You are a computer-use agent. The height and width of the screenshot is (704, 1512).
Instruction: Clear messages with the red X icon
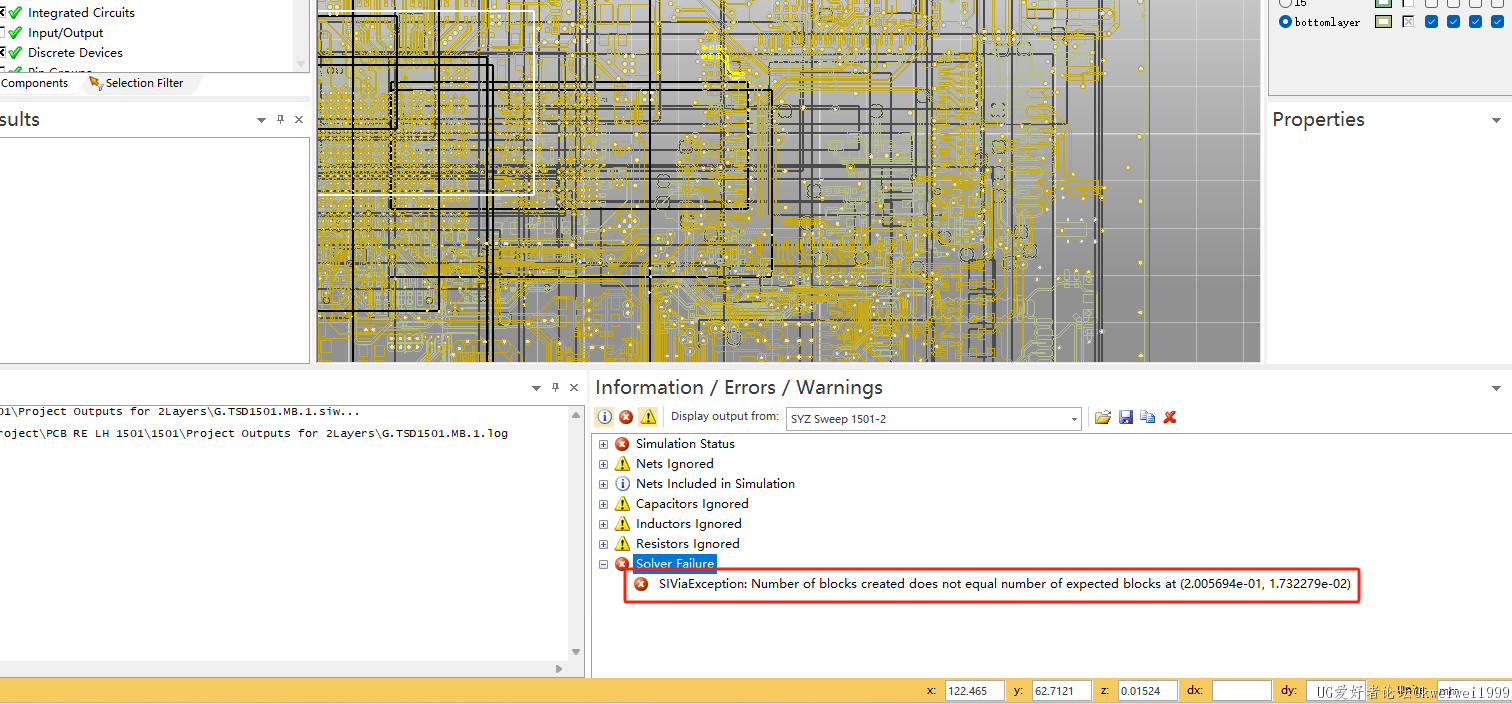pos(1170,417)
